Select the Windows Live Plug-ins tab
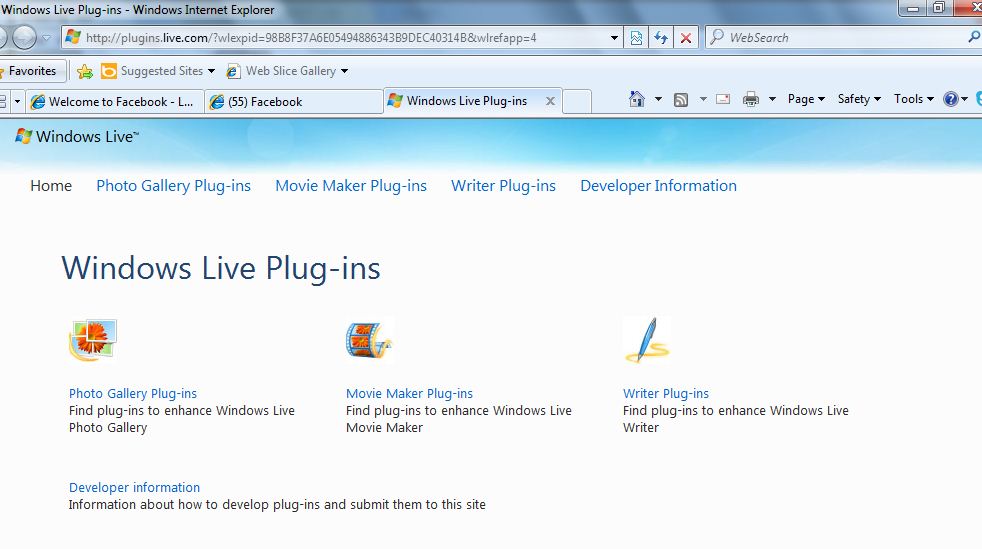 click(x=473, y=101)
